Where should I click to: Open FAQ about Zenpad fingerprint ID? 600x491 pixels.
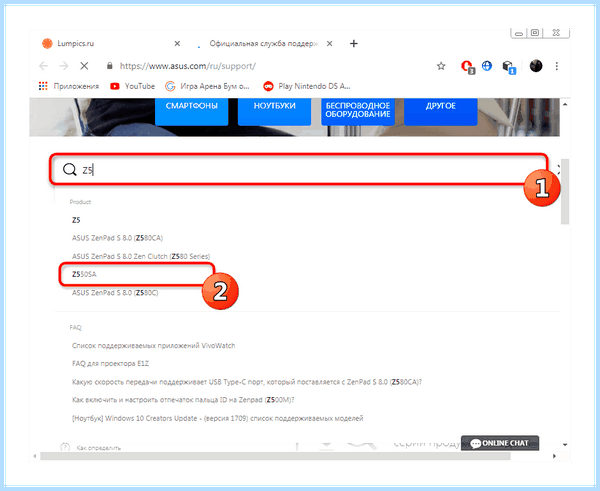click(183, 400)
